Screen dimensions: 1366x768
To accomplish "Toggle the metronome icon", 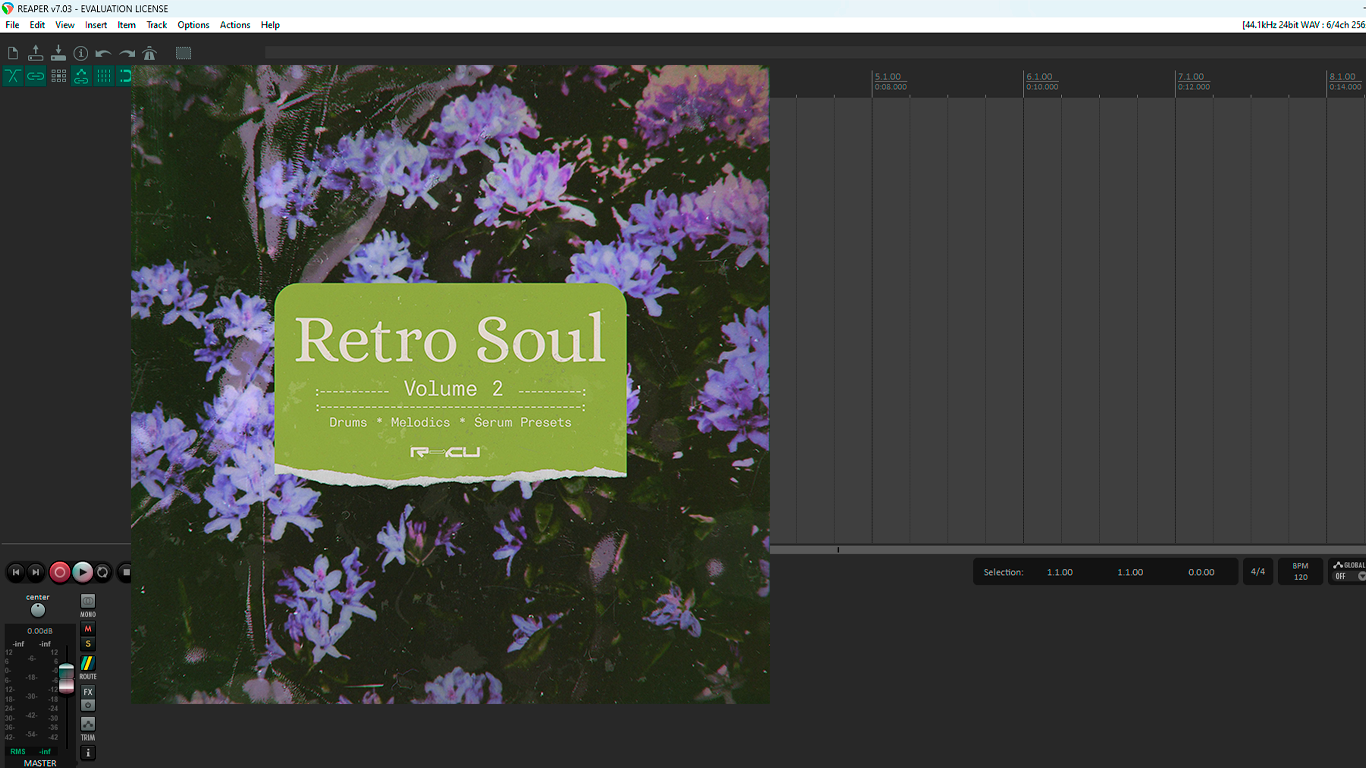I will [149, 53].
